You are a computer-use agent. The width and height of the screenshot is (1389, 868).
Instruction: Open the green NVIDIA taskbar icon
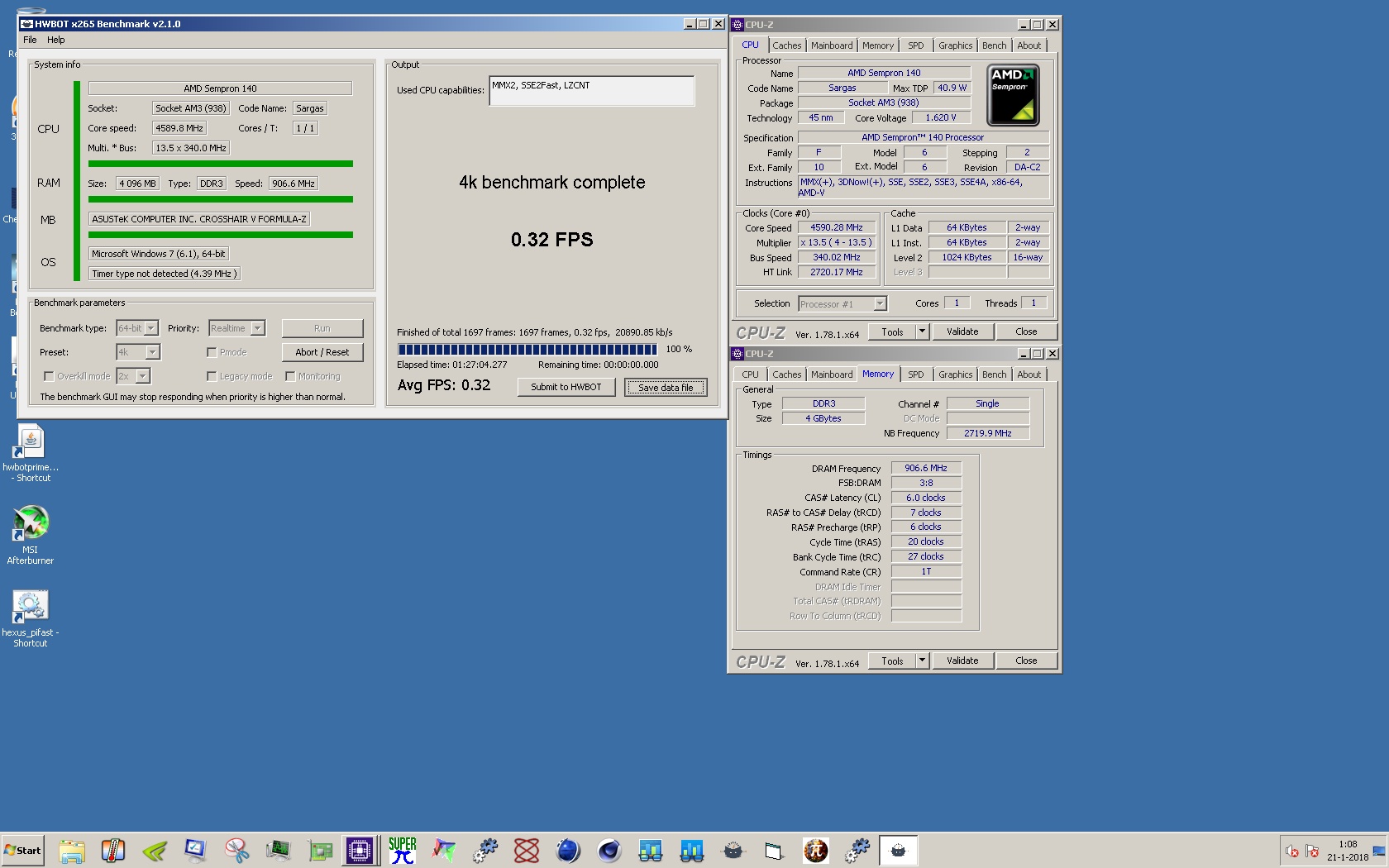coord(155,851)
